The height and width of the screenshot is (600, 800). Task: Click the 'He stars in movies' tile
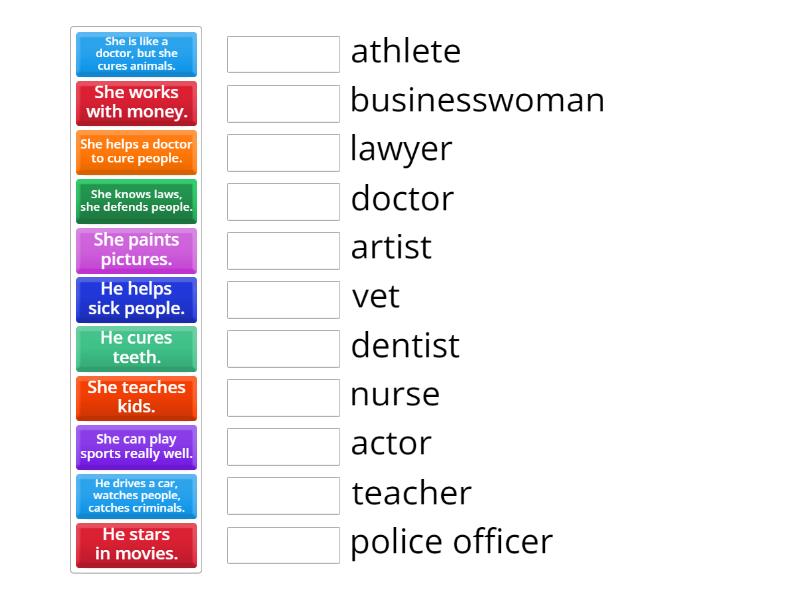[x=136, y=545]
